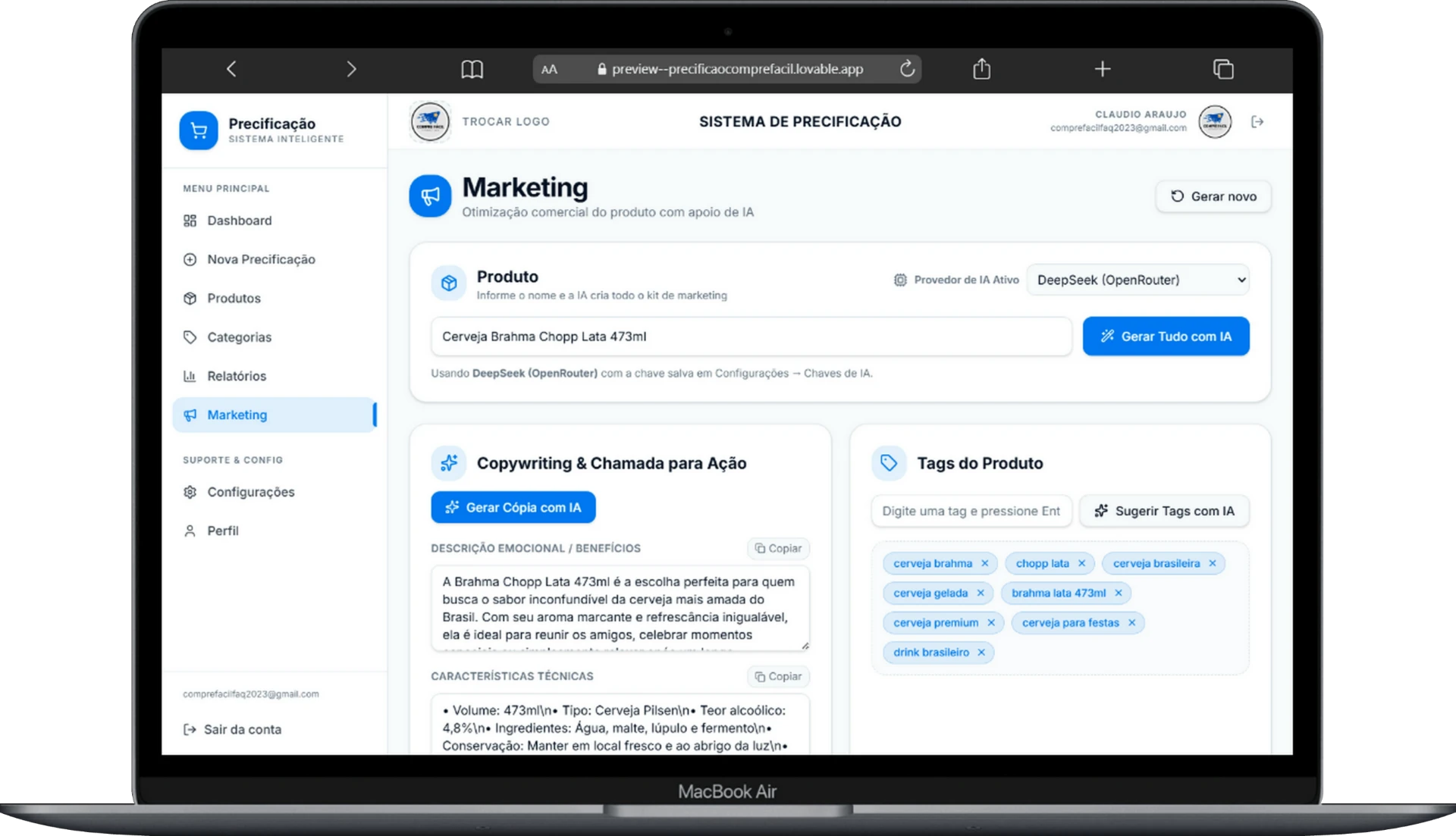
Task: Click the tag entry input field
Action: pos(971,511)
